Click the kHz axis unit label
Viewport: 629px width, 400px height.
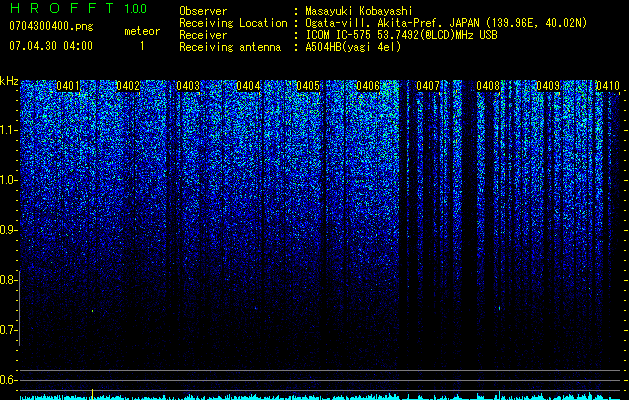(9, 81)
